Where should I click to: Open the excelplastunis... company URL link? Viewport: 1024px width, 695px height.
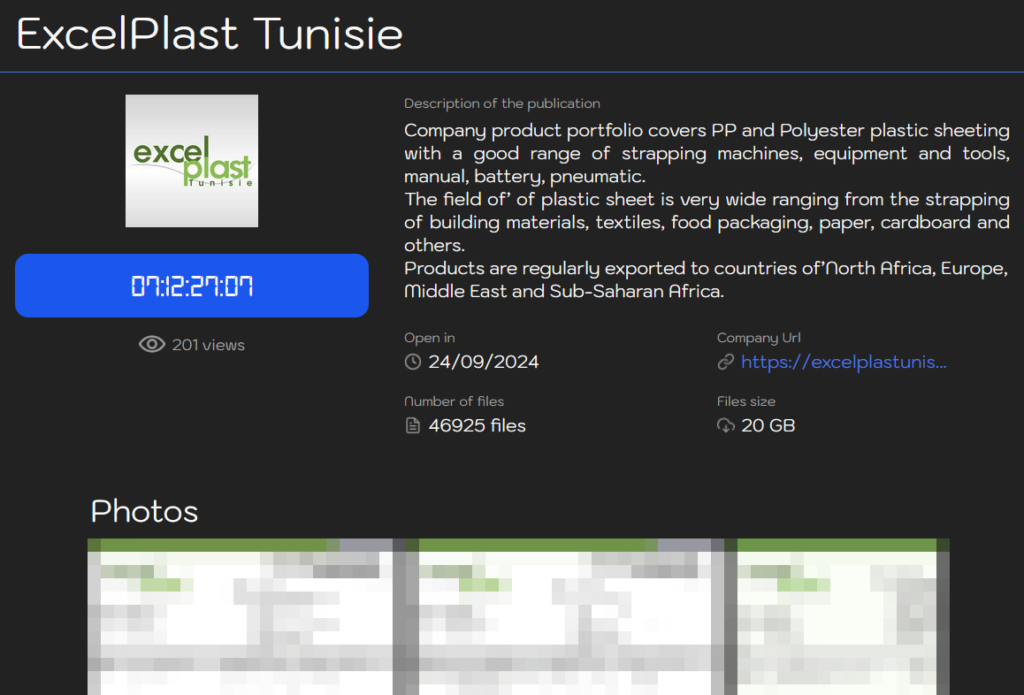(843, 362)
